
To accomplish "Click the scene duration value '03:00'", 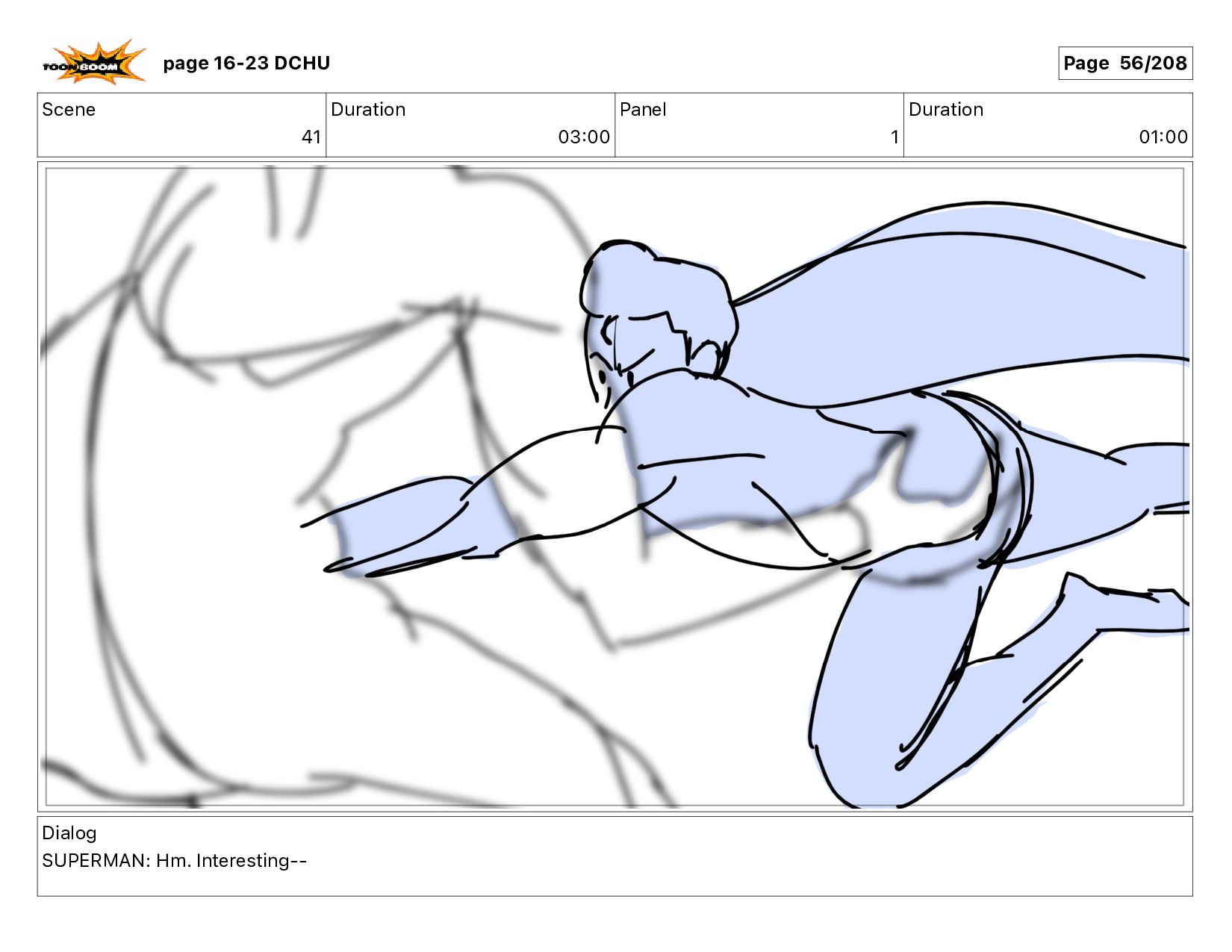I will [x=584, y=137].
